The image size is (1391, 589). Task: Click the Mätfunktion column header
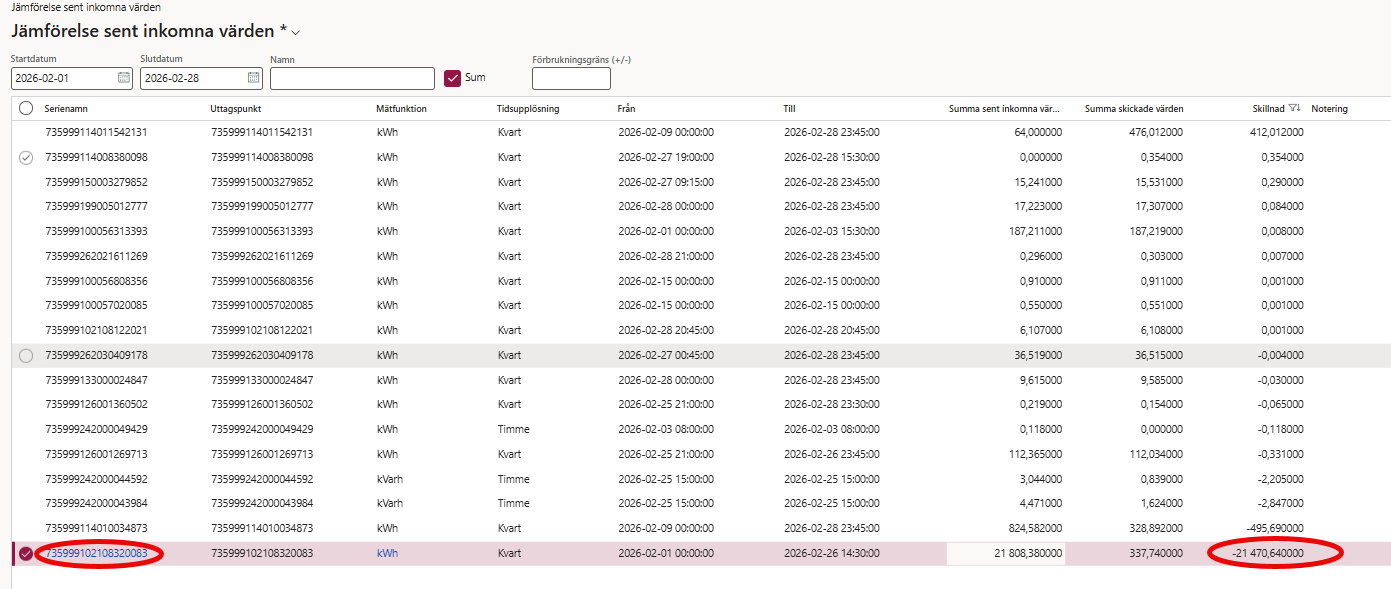click(401, 108)
